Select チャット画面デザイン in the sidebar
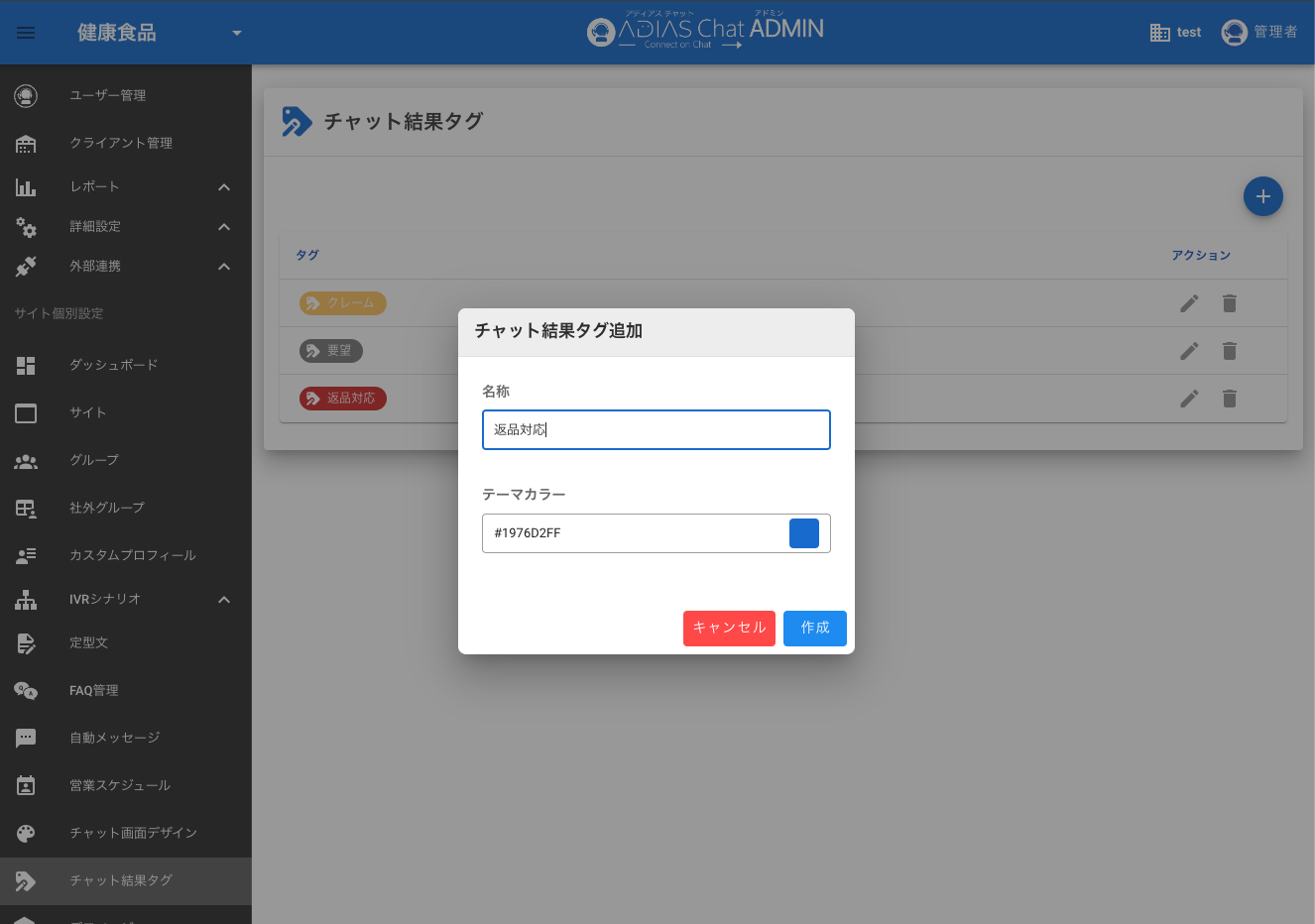1315x924 pixels. 133,833
